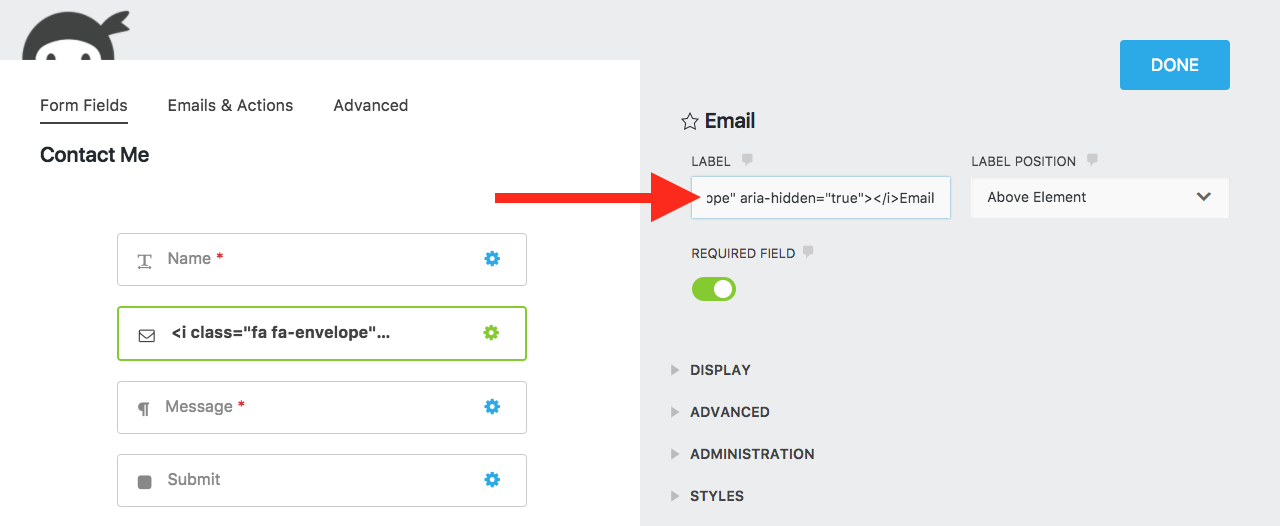Expand the Administration section

point(751,454)
